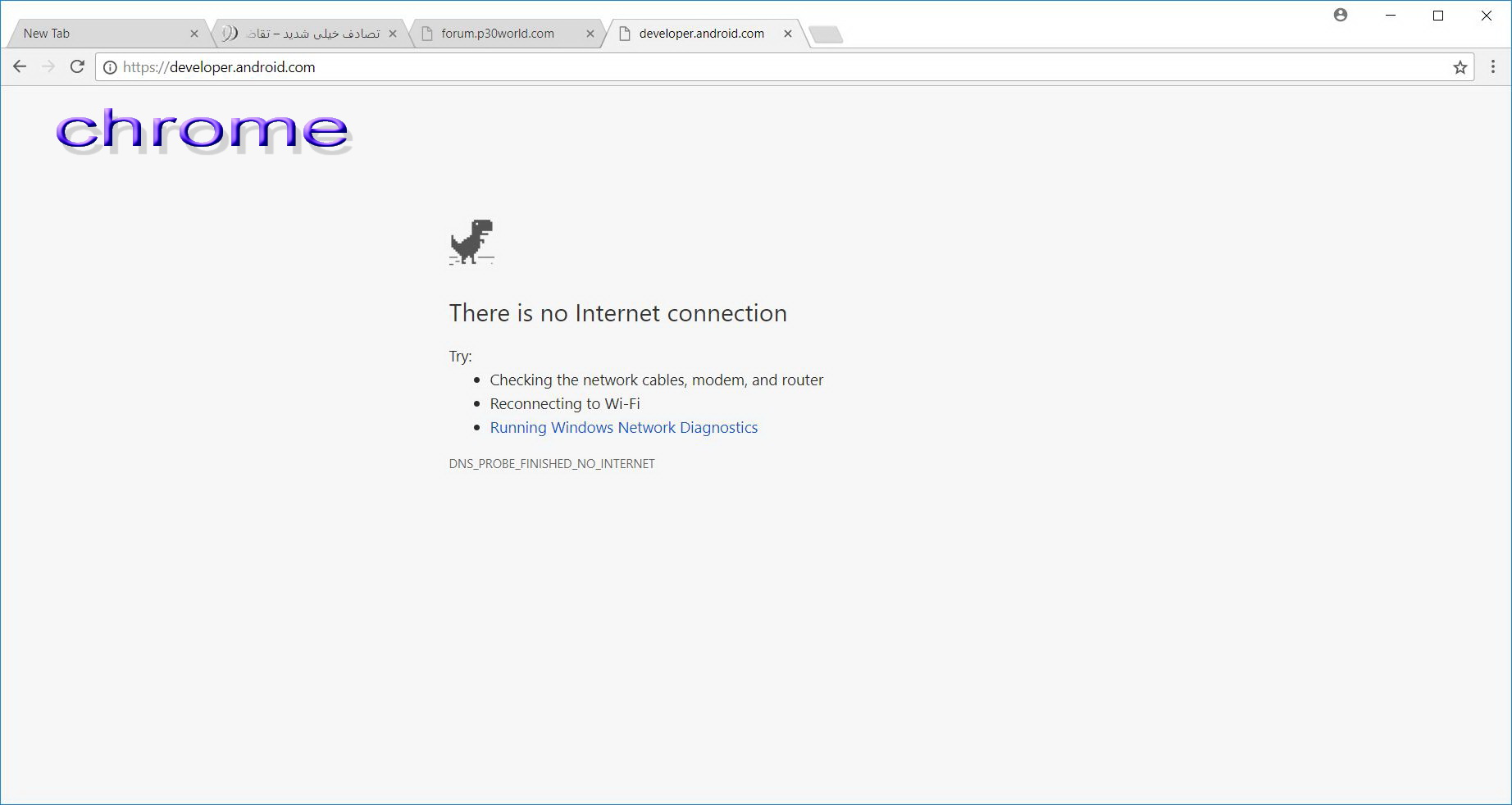Click the 'Reconnecting to Wi-Fi' suggestion
Viewport: 1512px width, 805px height.
[565, 403]
